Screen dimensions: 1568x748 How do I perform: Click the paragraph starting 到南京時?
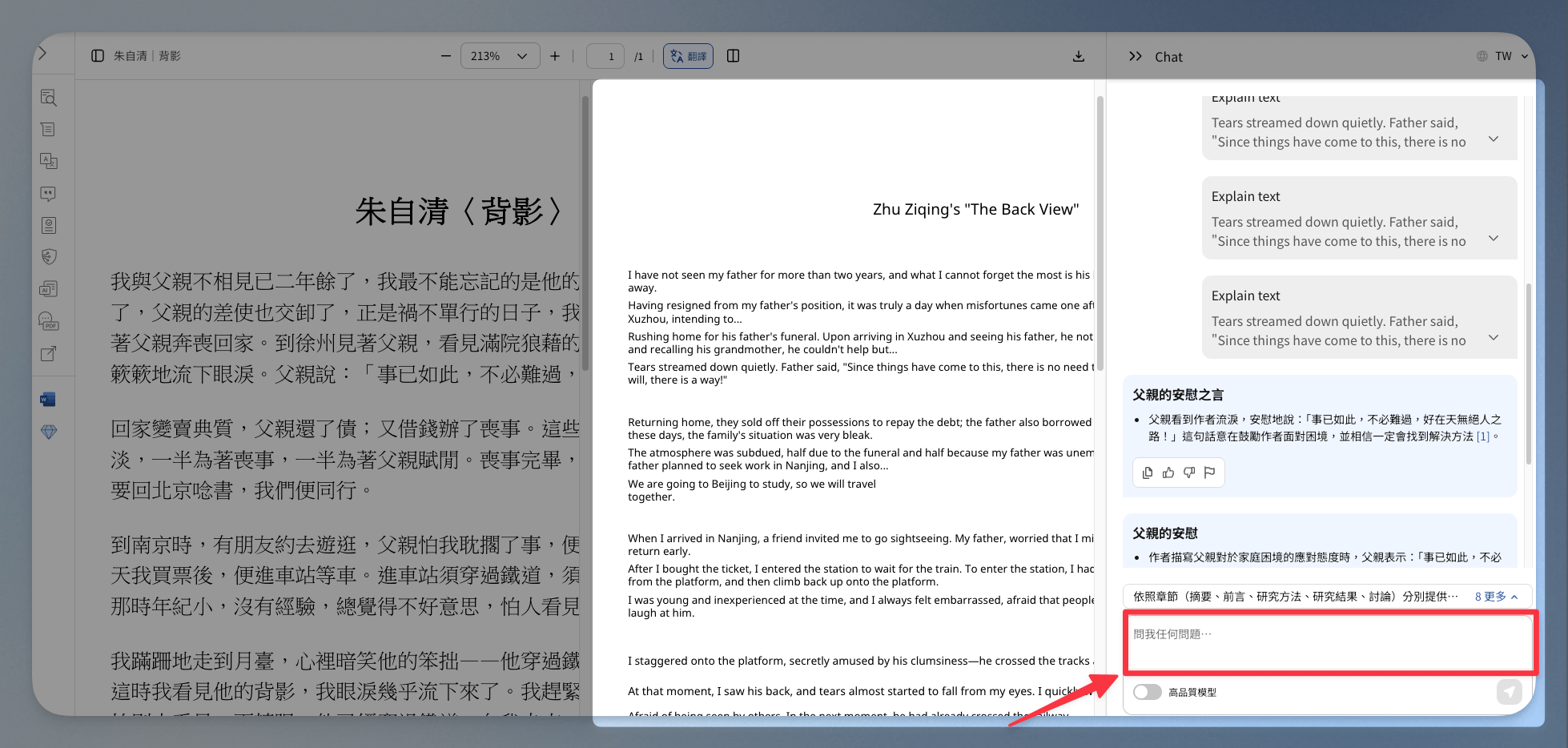point(345,576)
